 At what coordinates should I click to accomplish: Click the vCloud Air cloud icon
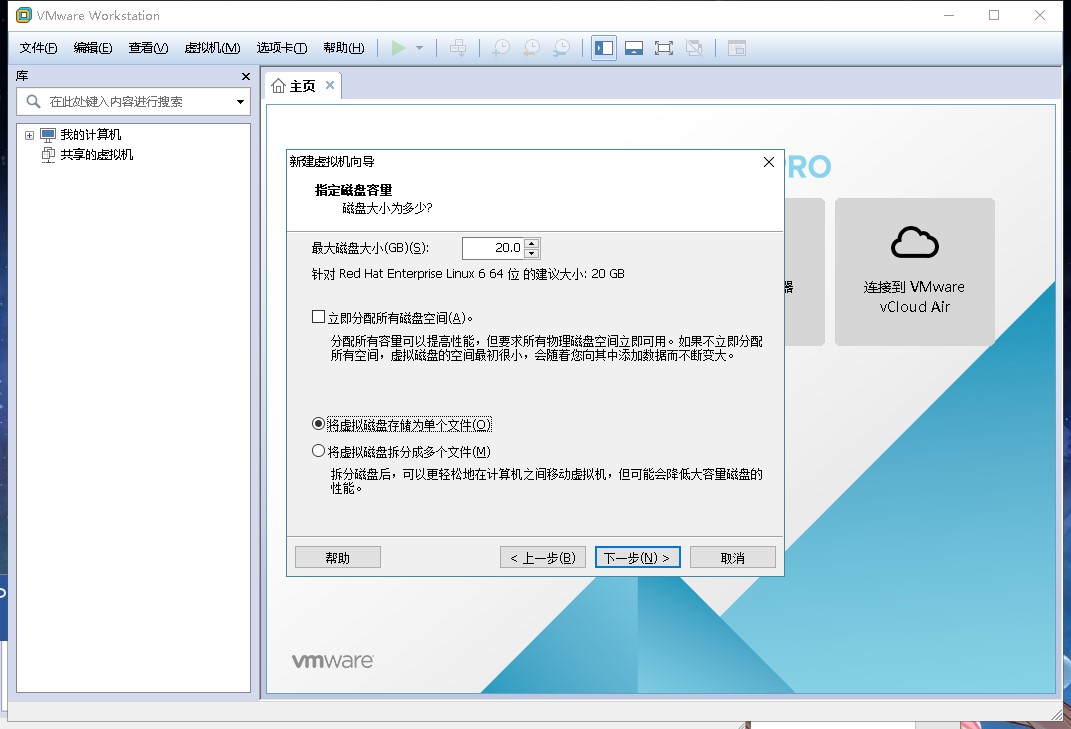(x=915, y=243)
